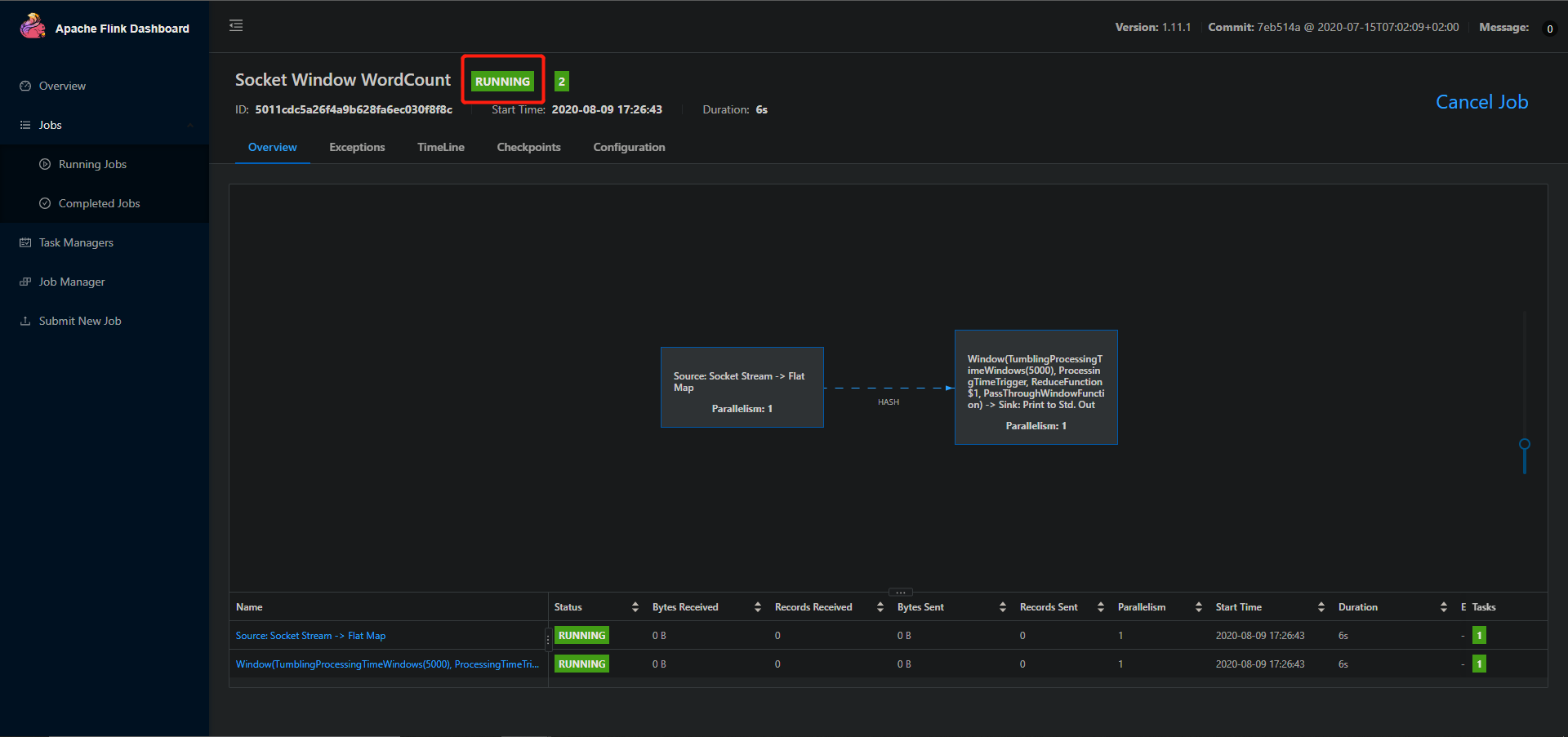The height and width of the screenshot is (737, 1568).
Task: Click the Running Jobs play-circle icon
Action: 45,164
